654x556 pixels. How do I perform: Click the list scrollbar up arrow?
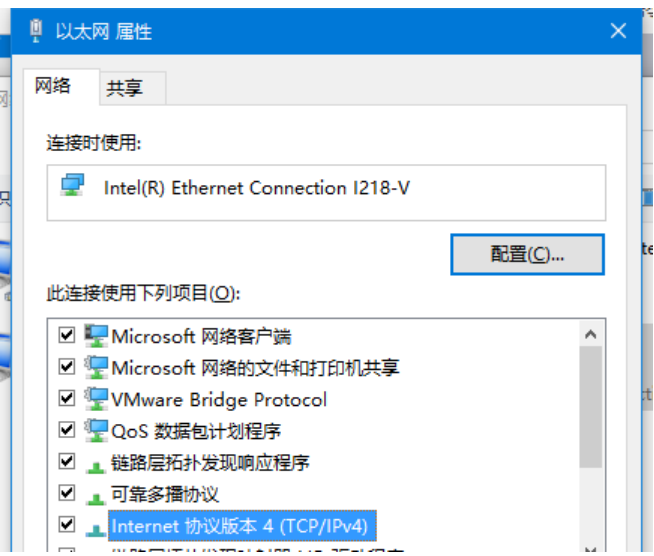[591, 335]
